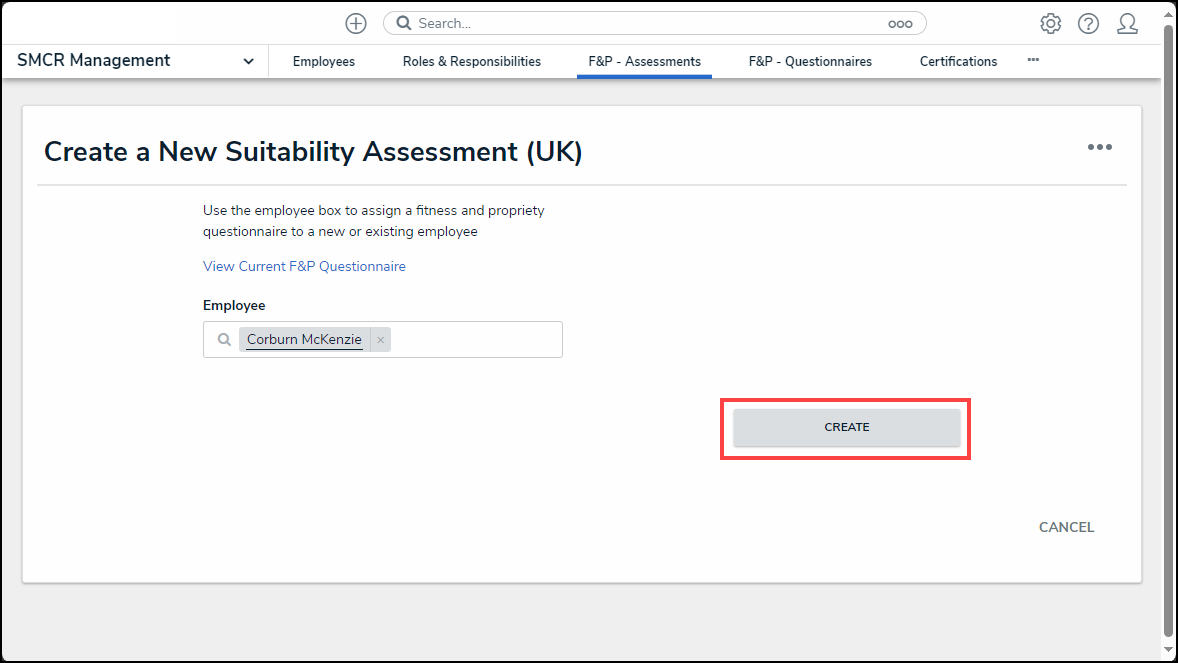Screen dimensions: 1178x663
Task: Expand the SMCR Management dropdown
Action: coord(248,61)
